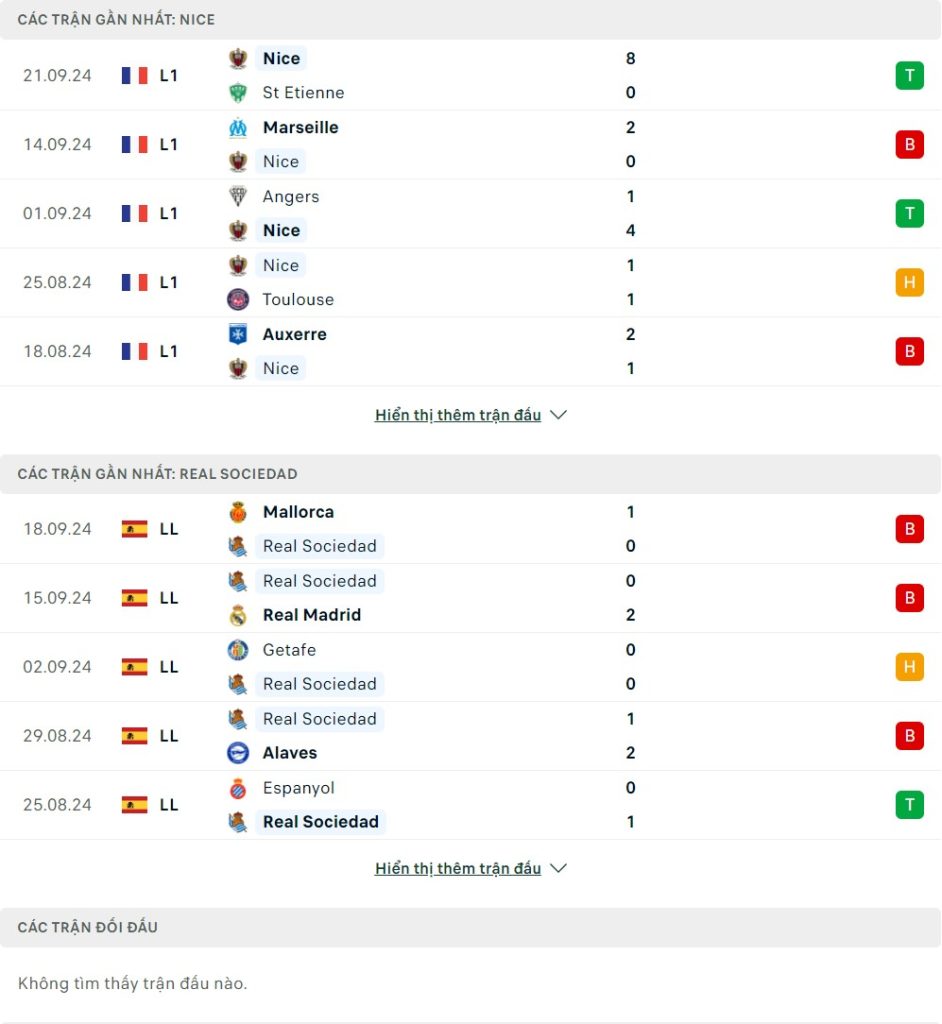
Task: Open Hiển thị thêm trận đấu link under Real Sociedad
Action: (x=458, y=869)
